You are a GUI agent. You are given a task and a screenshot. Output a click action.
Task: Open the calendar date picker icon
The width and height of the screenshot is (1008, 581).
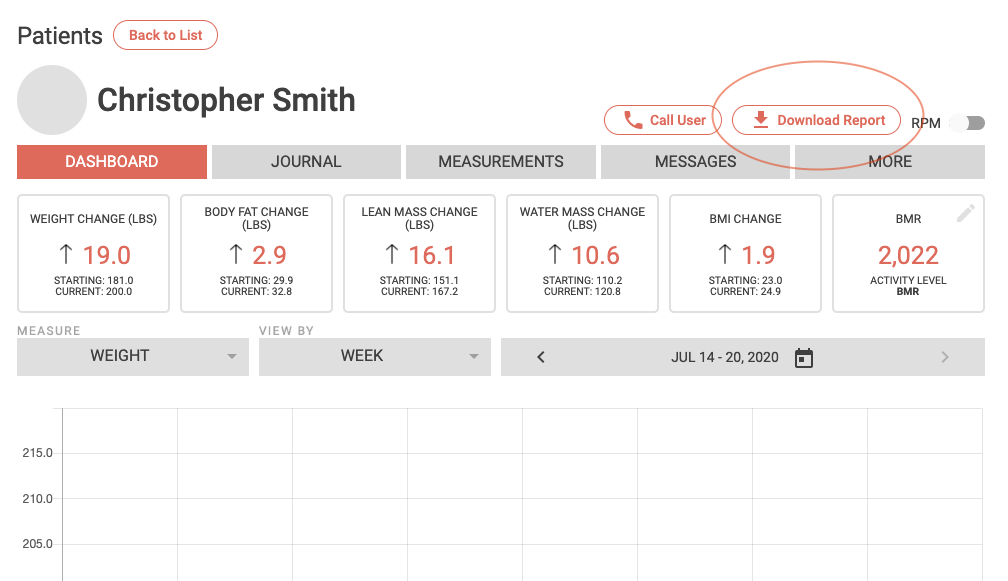tap(804, 358)
